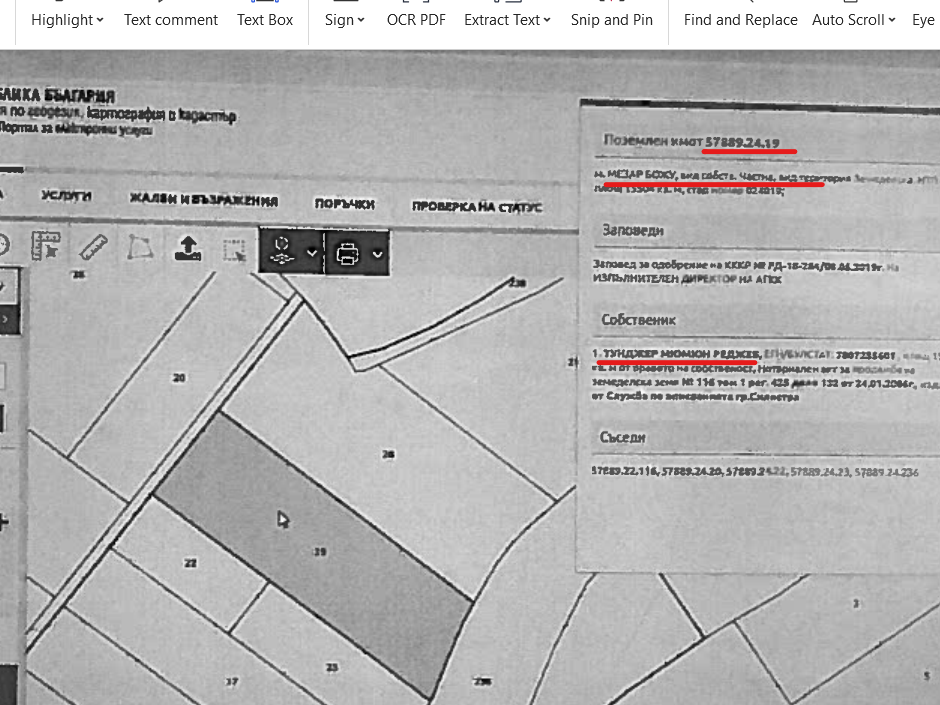Open the УСЛУГИ menu tab

(x=67, y=195)
